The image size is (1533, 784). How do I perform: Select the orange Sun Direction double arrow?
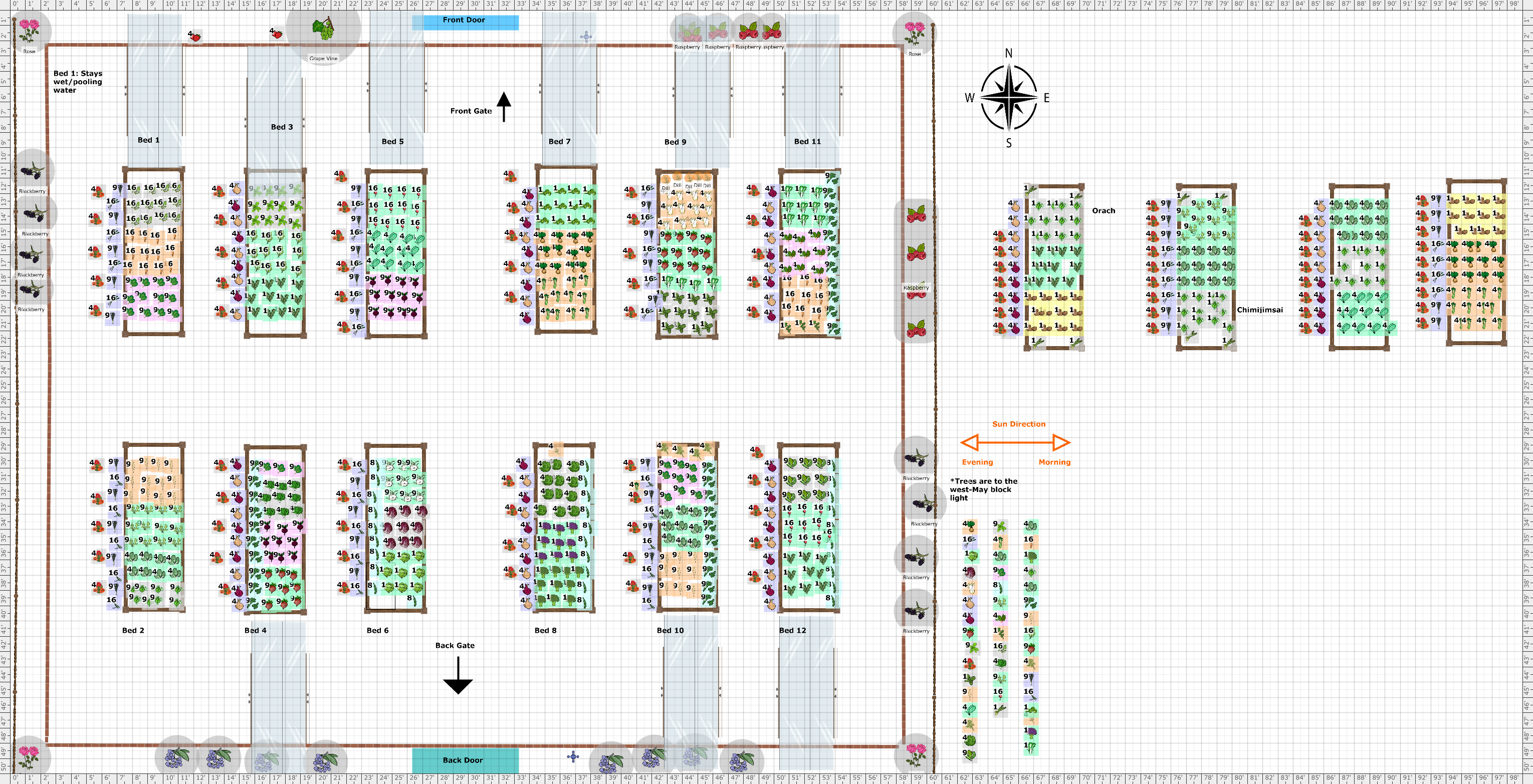pyautogui.click(x=1015, y=442)
